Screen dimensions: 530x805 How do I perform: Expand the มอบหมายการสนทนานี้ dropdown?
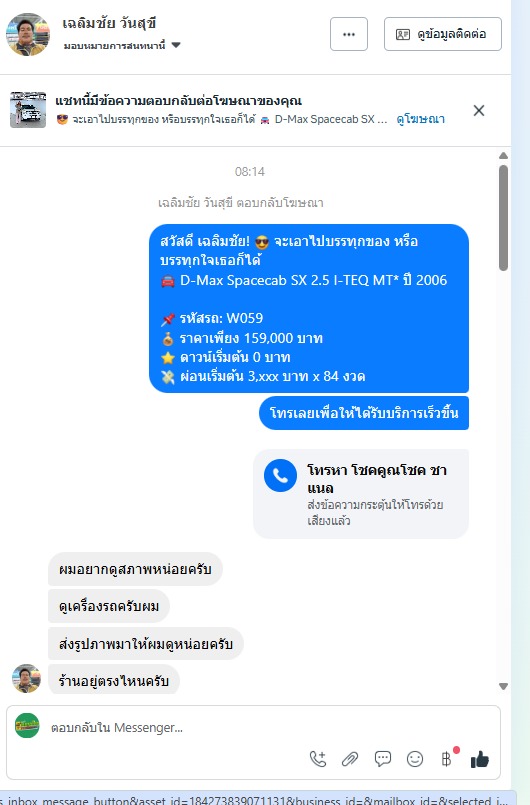[x=122, y=45]
